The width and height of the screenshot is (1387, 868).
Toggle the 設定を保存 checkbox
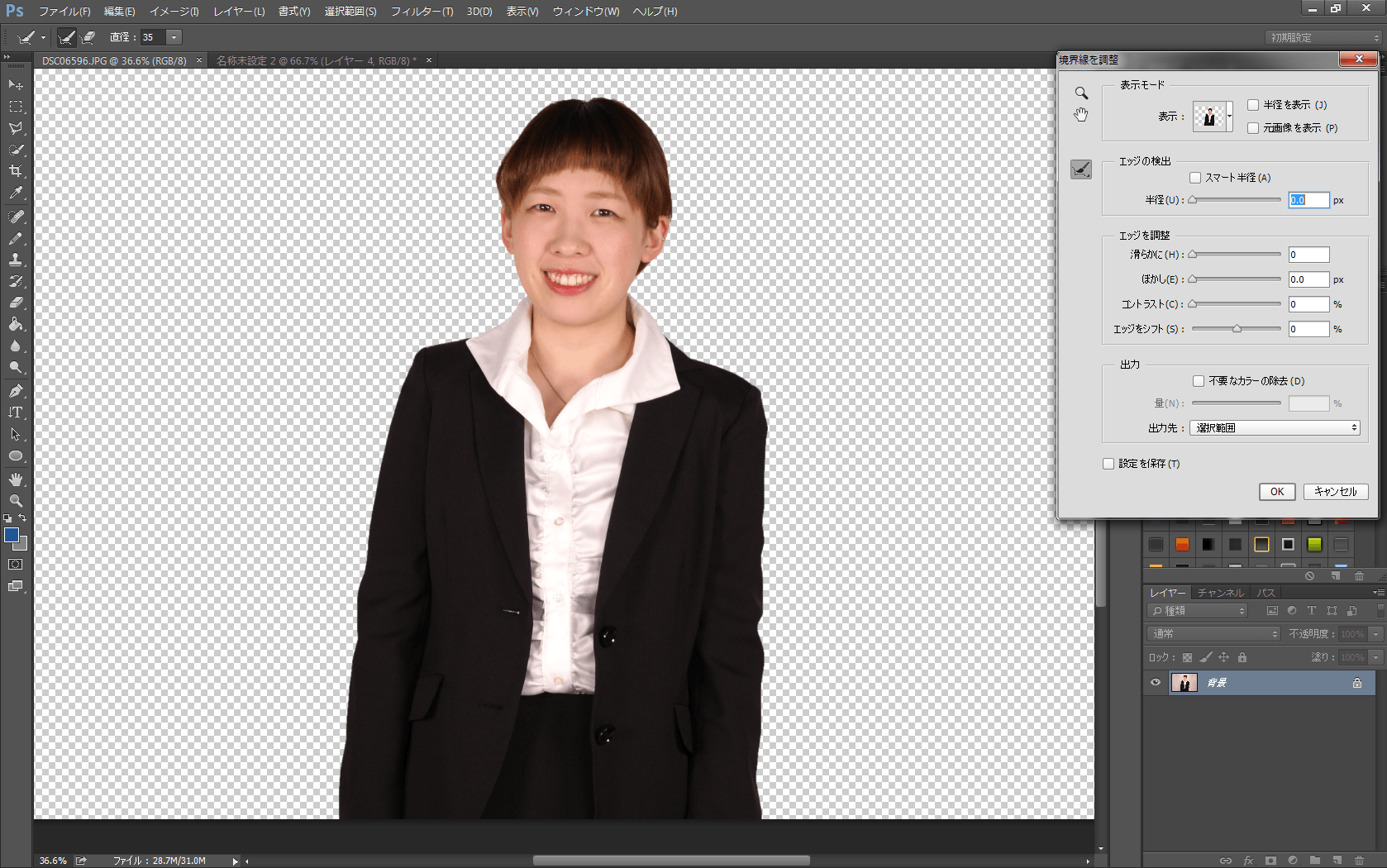point(1109,464)
